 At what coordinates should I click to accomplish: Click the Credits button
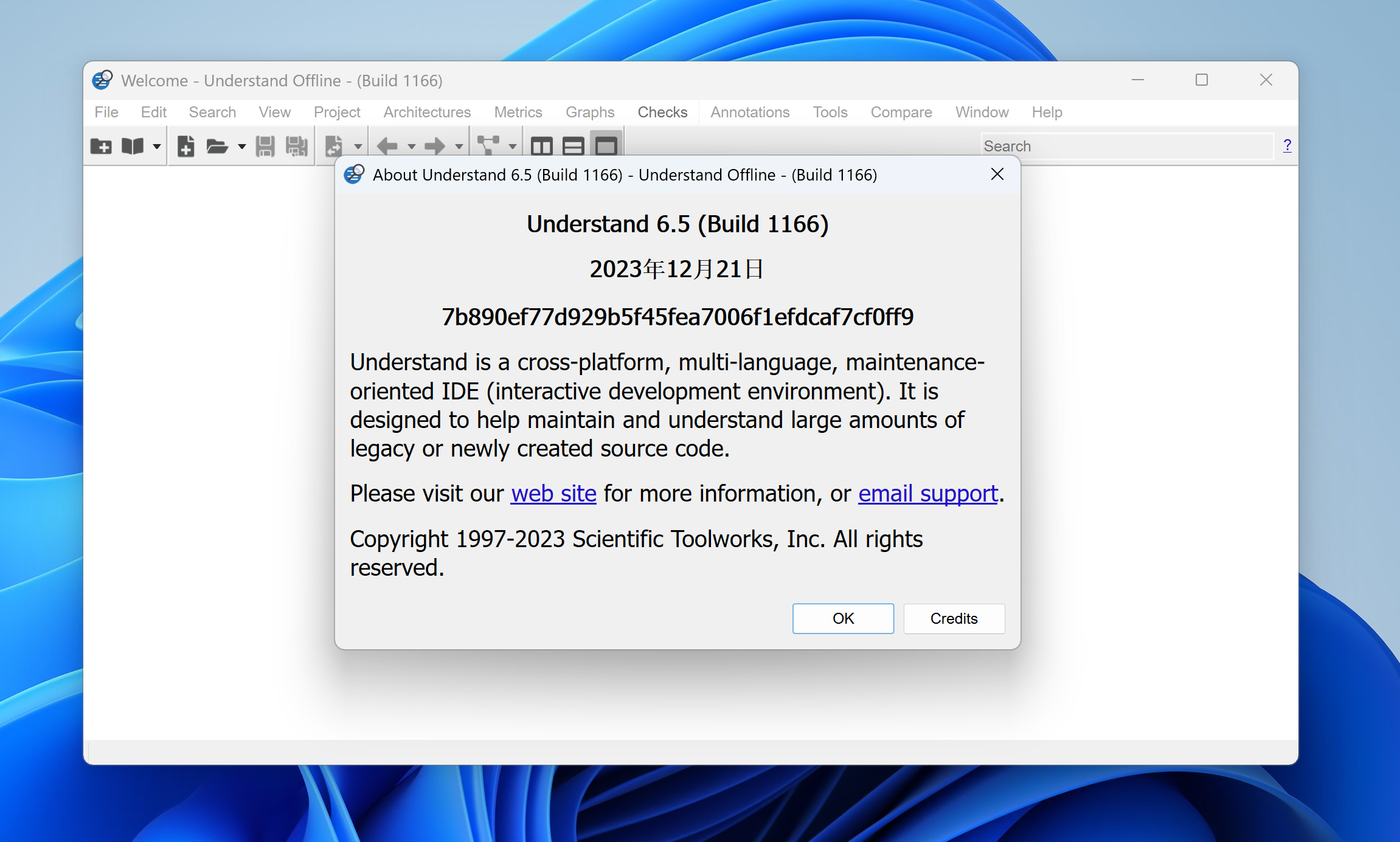(954, 618)
